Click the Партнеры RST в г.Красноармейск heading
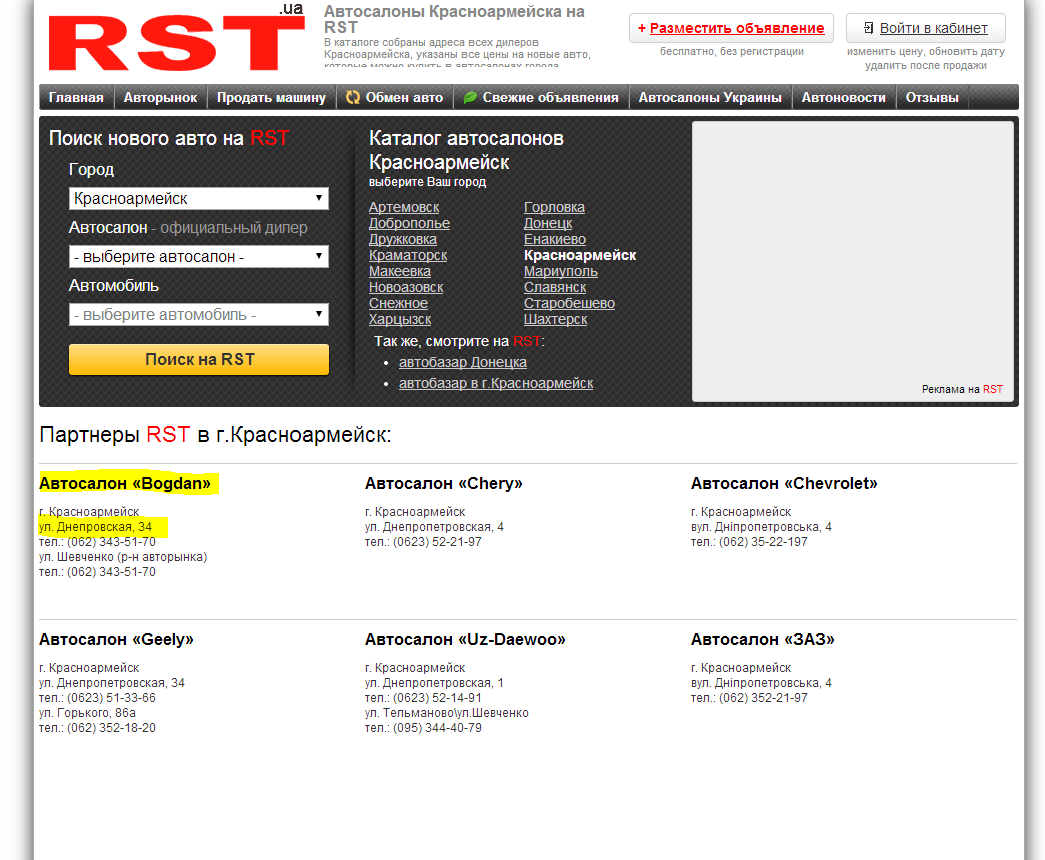Image resolution: width=1045 pixels, height=860 pixels. click(x=215, y=435)
